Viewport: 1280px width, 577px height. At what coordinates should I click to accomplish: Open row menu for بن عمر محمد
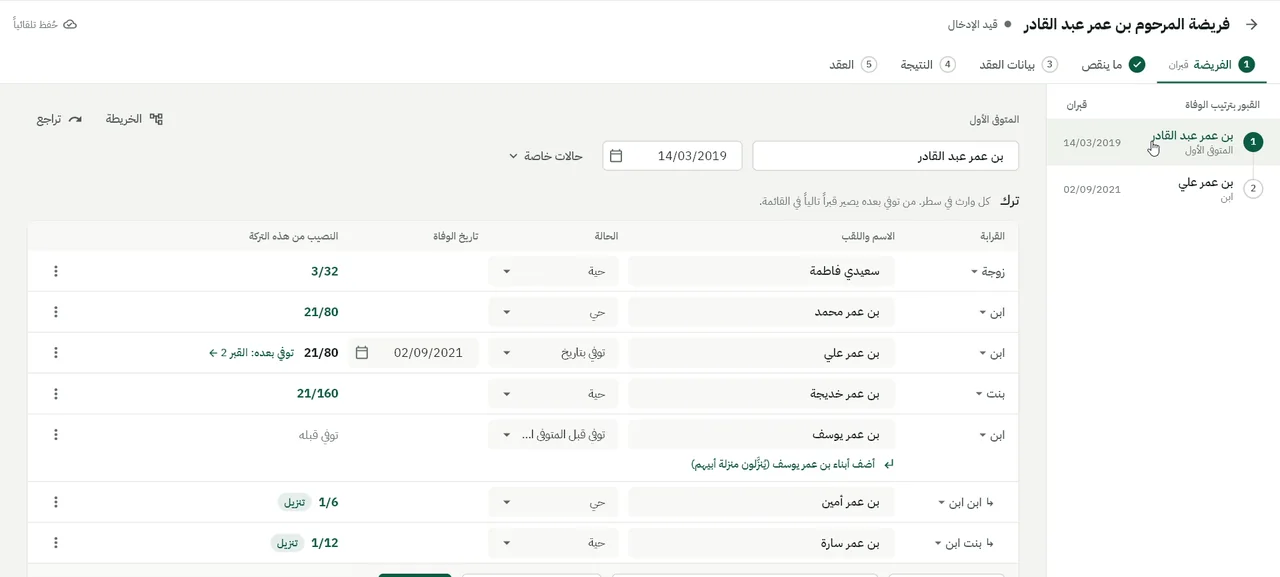(x=56, y=312)
